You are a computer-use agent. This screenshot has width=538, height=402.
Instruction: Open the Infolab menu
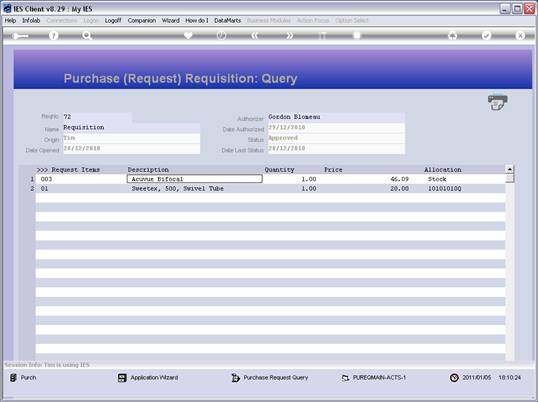(31, 21)
